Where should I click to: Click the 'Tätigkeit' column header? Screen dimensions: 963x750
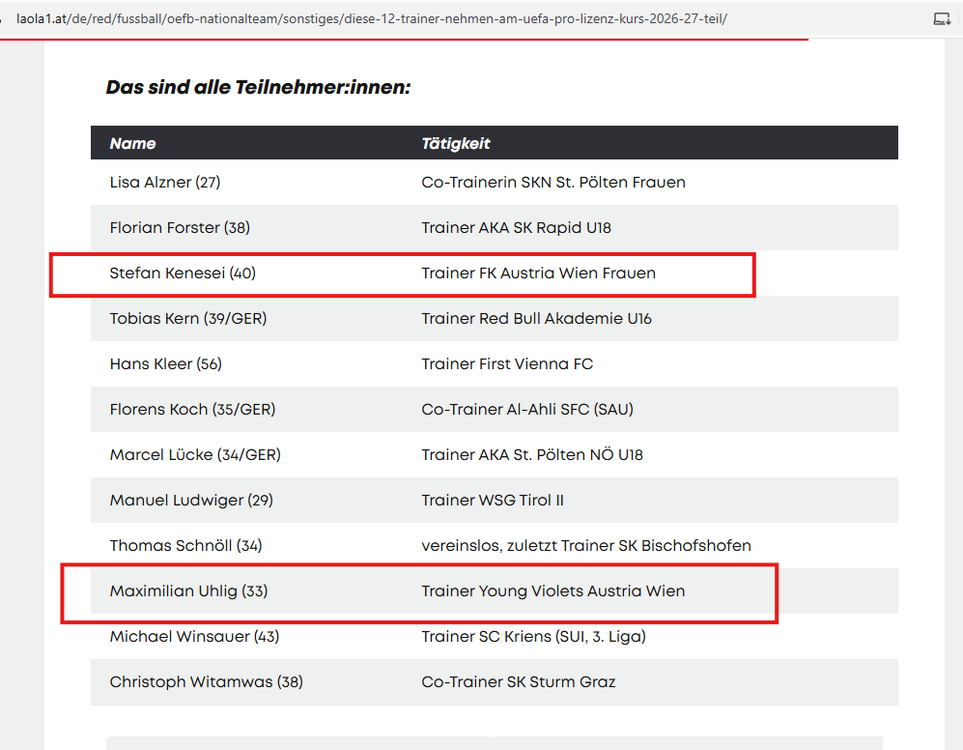[x=456, y=143]
